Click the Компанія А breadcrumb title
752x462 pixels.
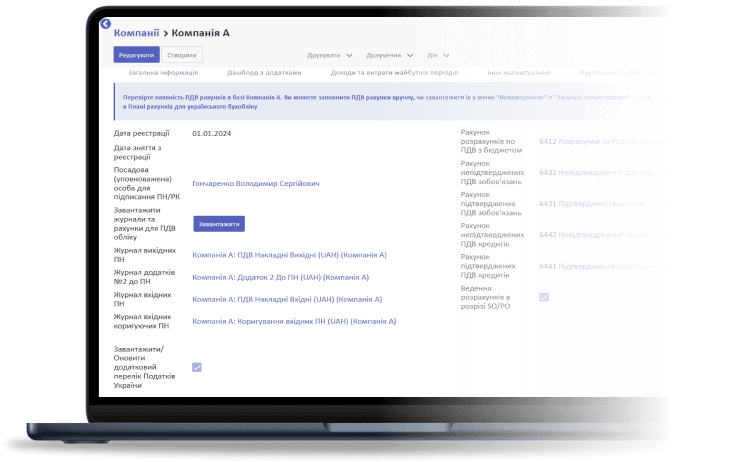pyautogui.click(x=200, y=33)
